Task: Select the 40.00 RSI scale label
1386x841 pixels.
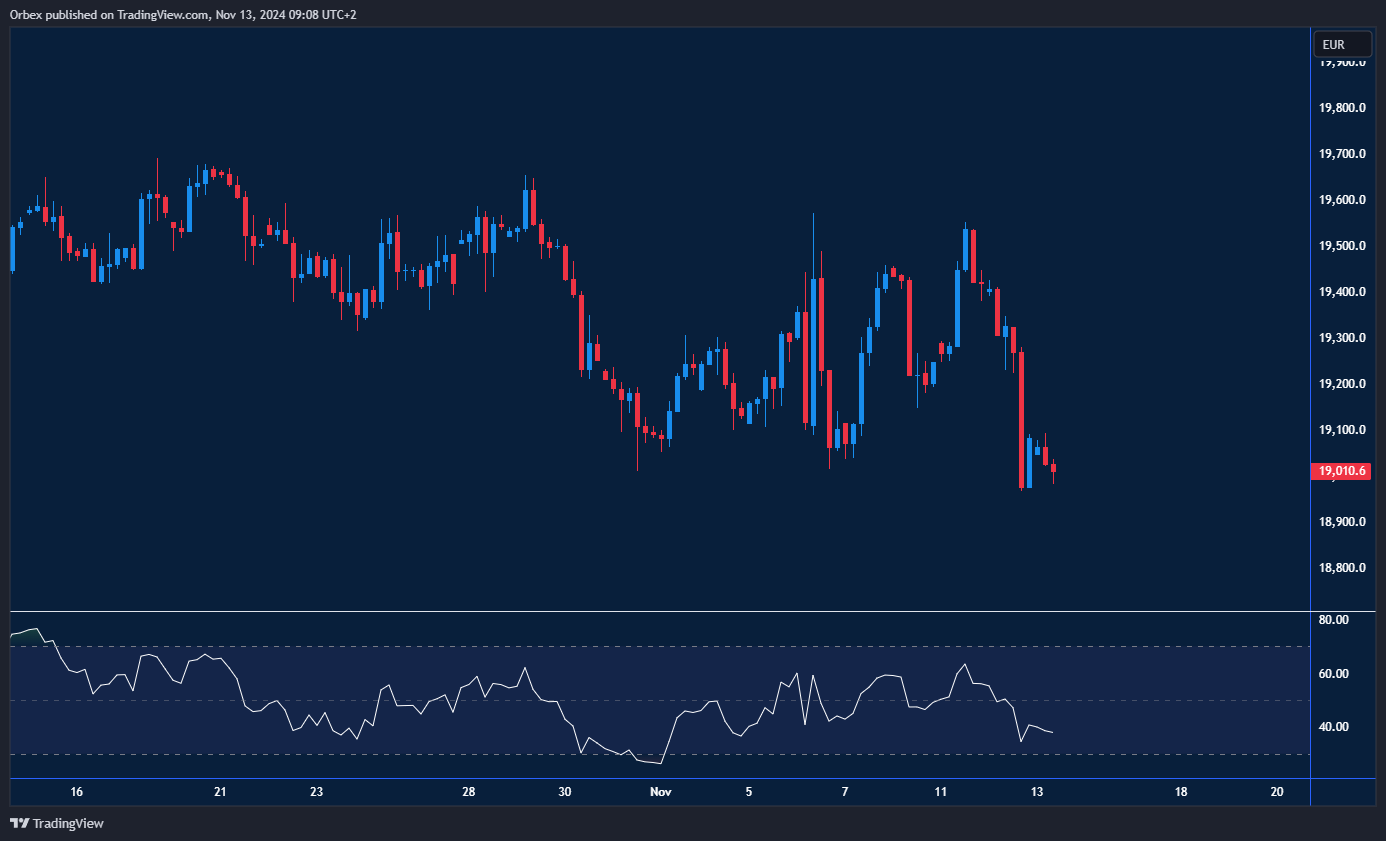Action: pos(1334,727)
